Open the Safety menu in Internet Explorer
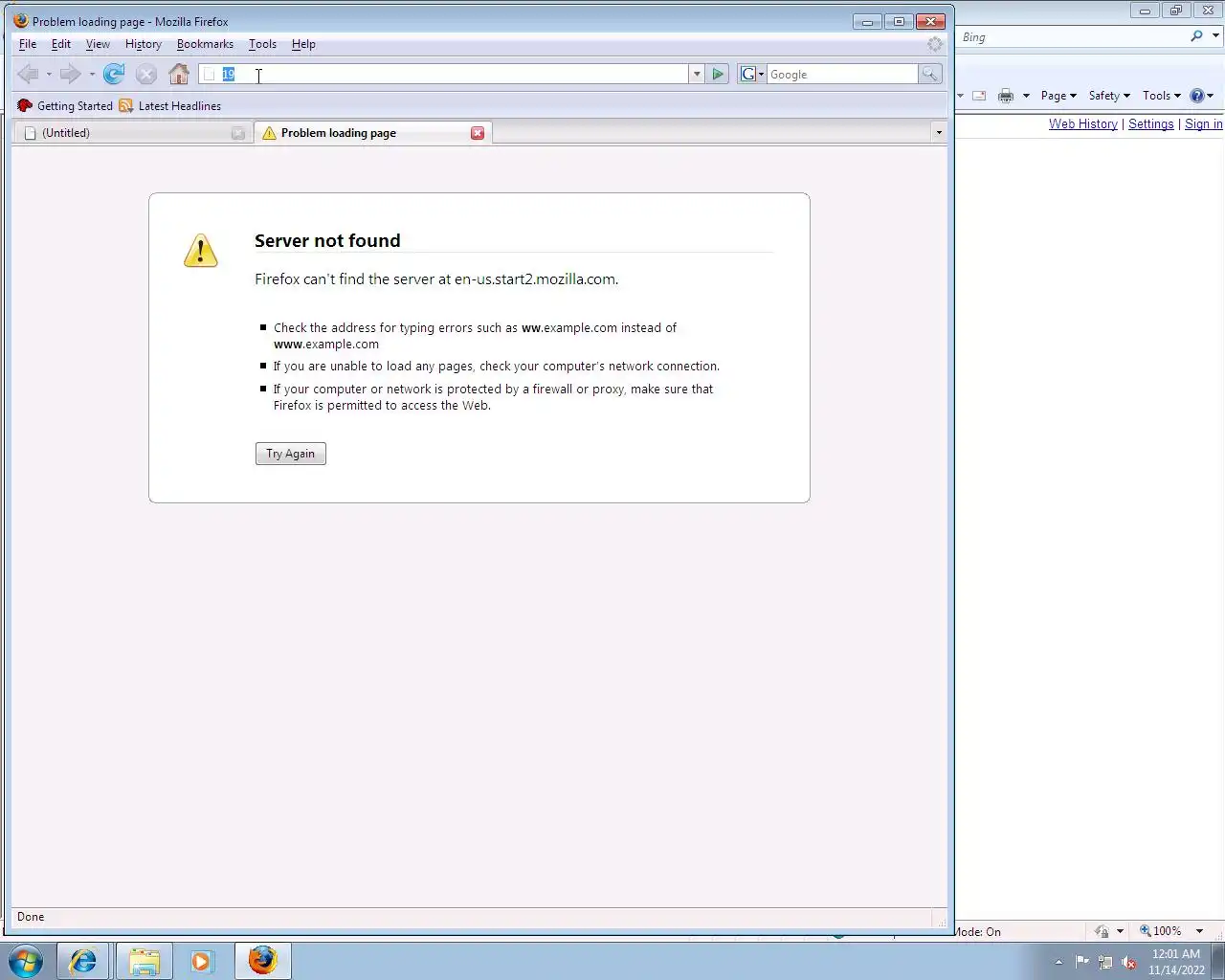Screen dimensions: 1225x980 tap(1109, 96)
